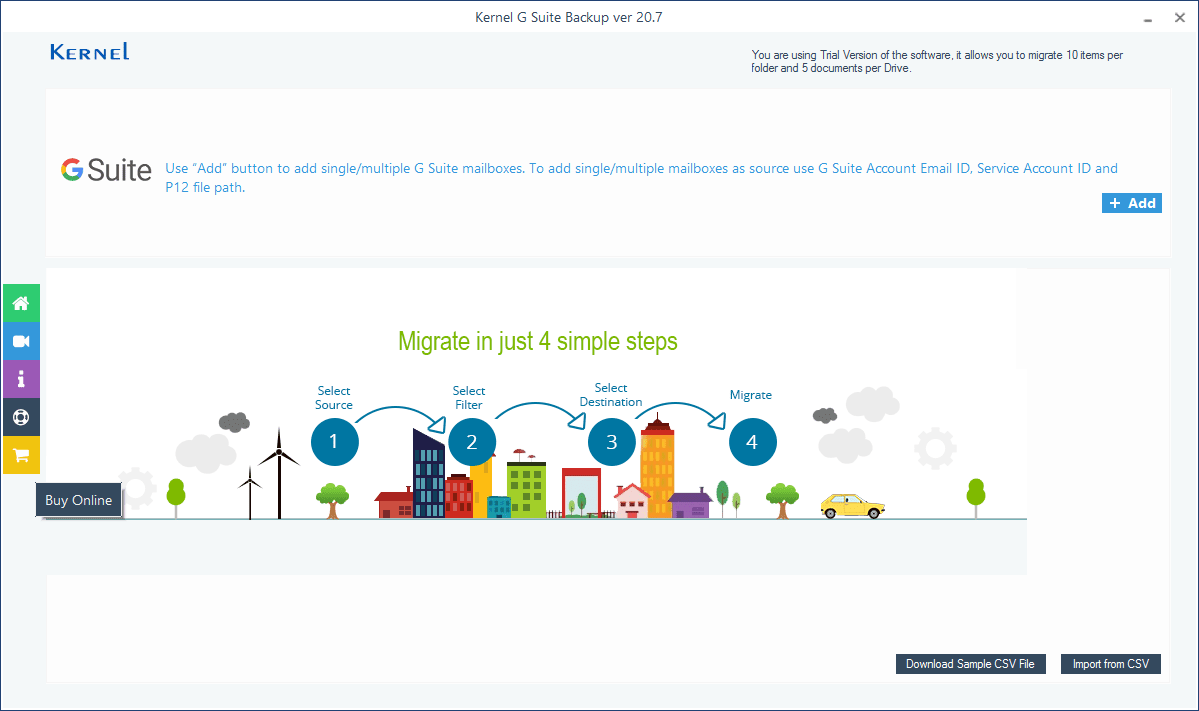
Task: Click the G Suite logo
Action: (x=106, y=170)
